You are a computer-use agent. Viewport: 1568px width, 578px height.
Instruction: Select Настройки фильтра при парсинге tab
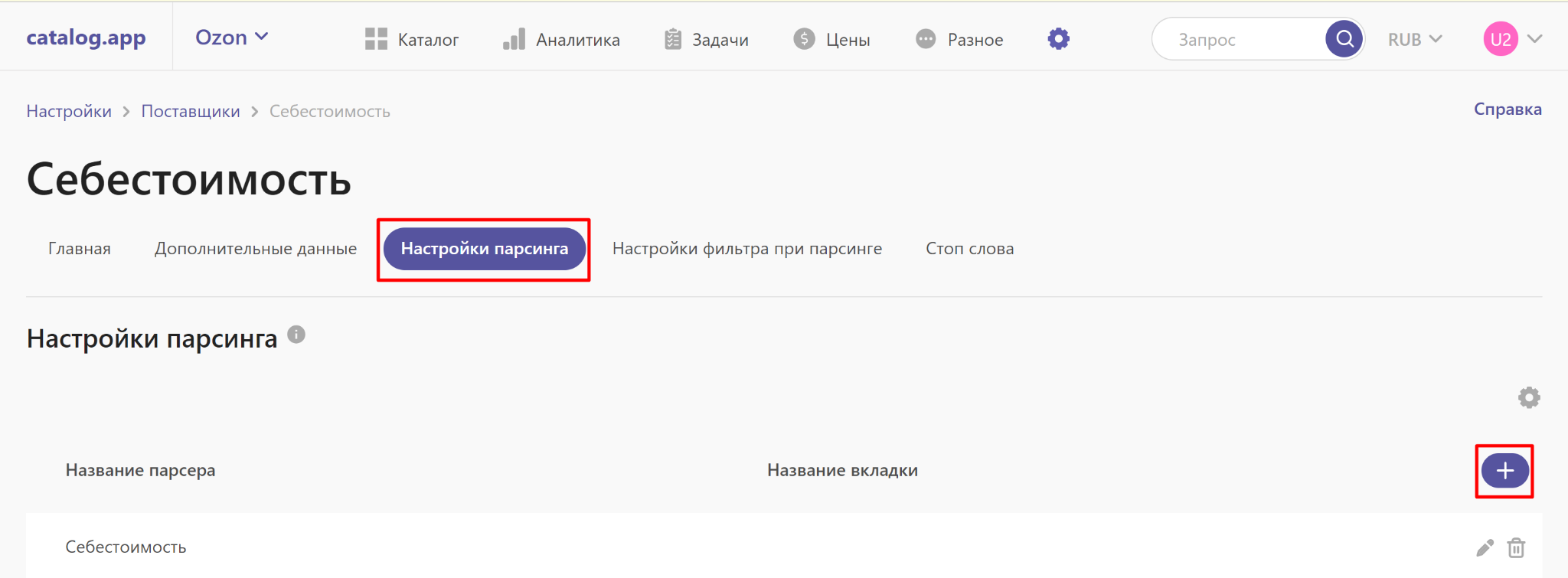(746, 249)
